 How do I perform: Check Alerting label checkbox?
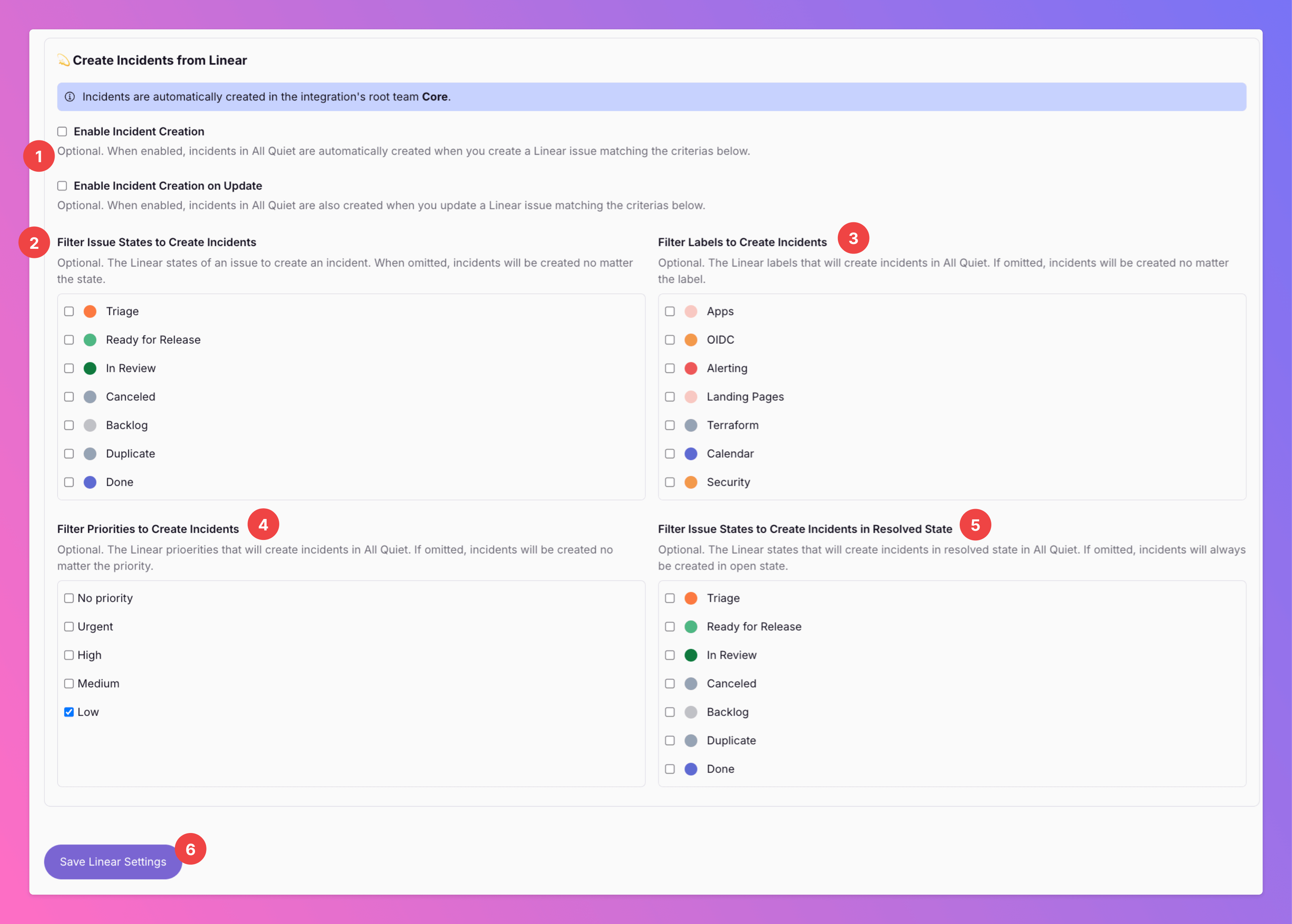670,368
